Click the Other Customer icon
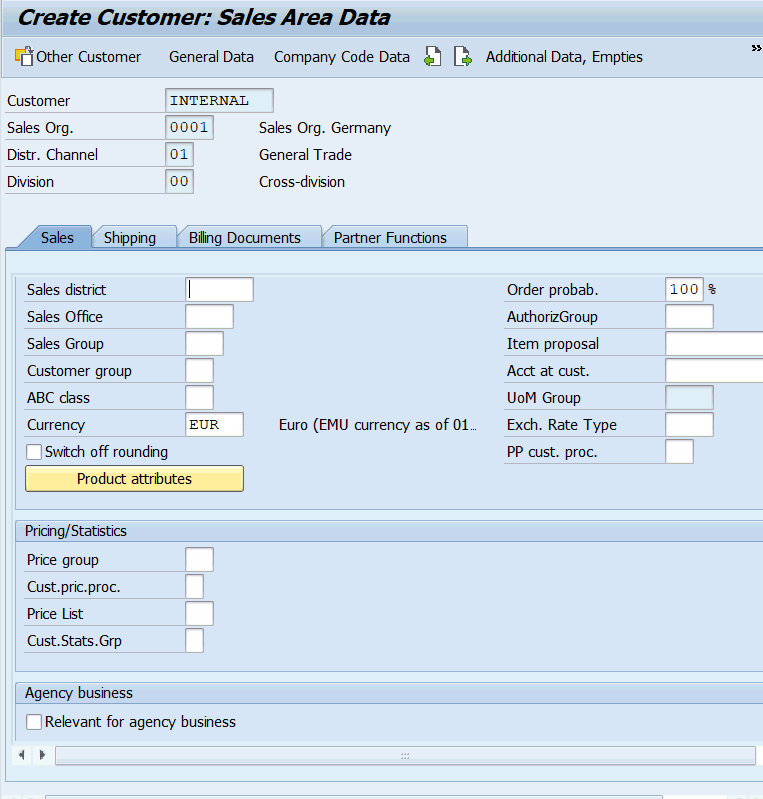Screen dimensions: 763x799 point(24,56)
